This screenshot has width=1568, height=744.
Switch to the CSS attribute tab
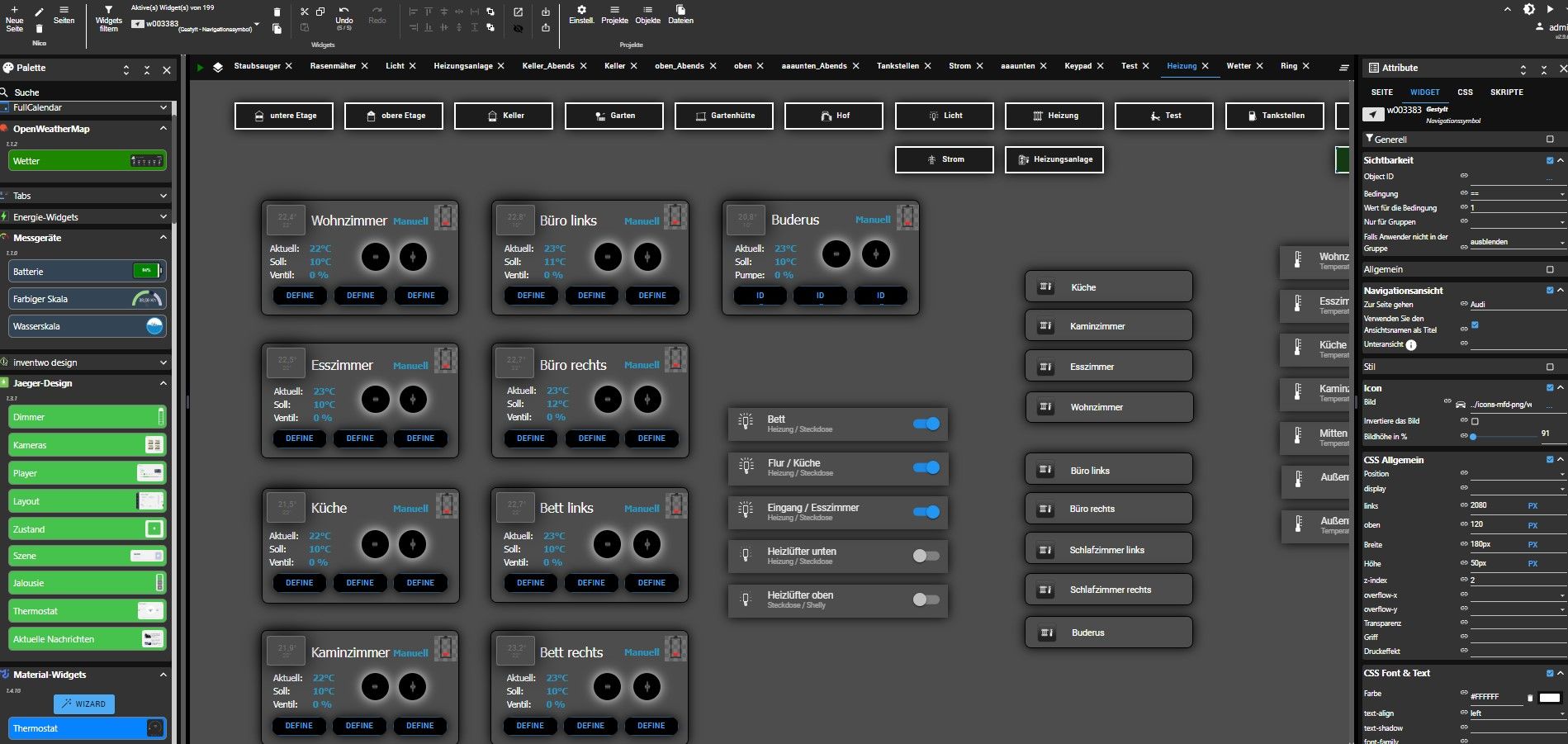click(1465, 92)
